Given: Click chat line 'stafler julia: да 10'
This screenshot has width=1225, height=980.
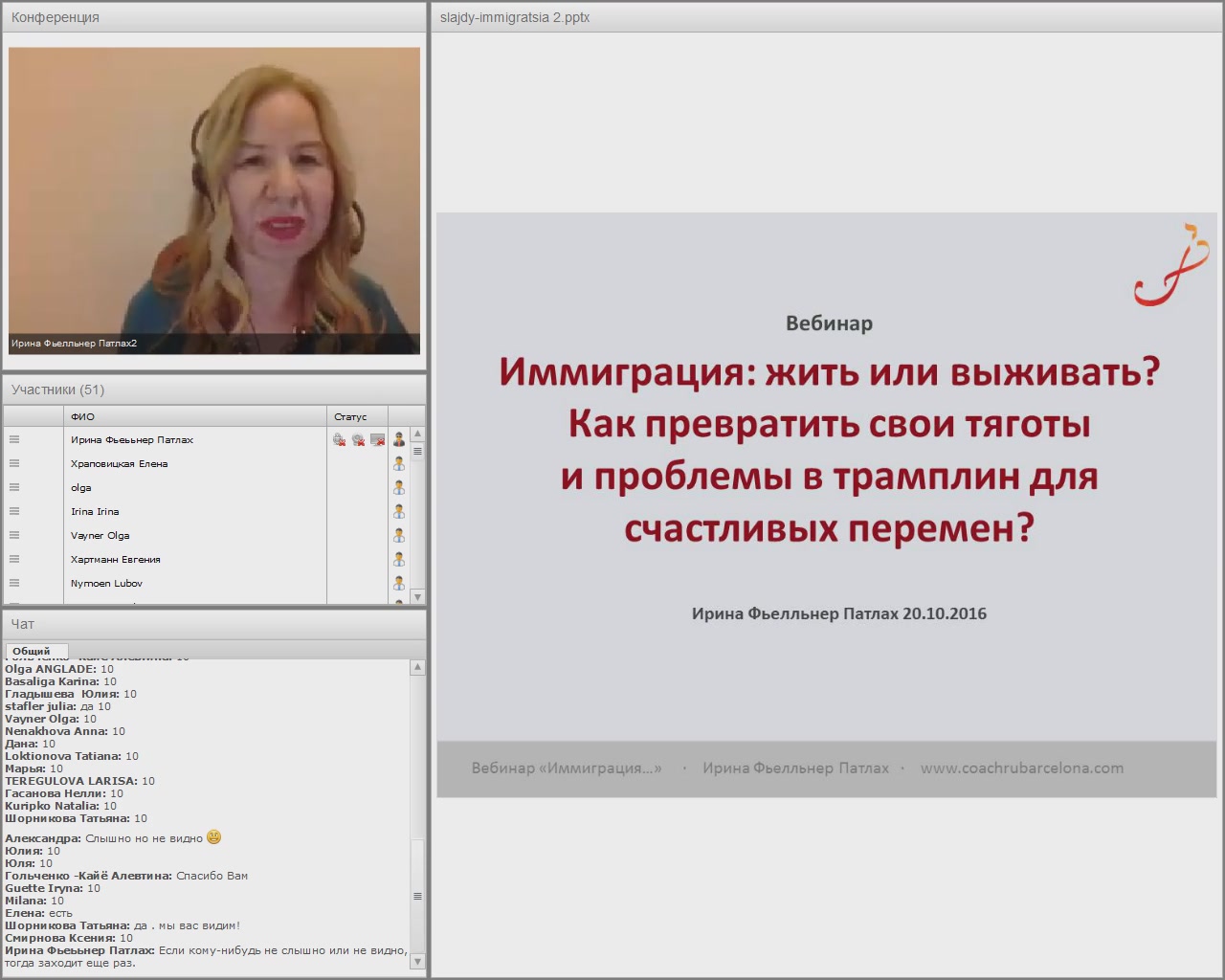Looking at the screenshot, I should pyautogui.click(x=57, y=706).
